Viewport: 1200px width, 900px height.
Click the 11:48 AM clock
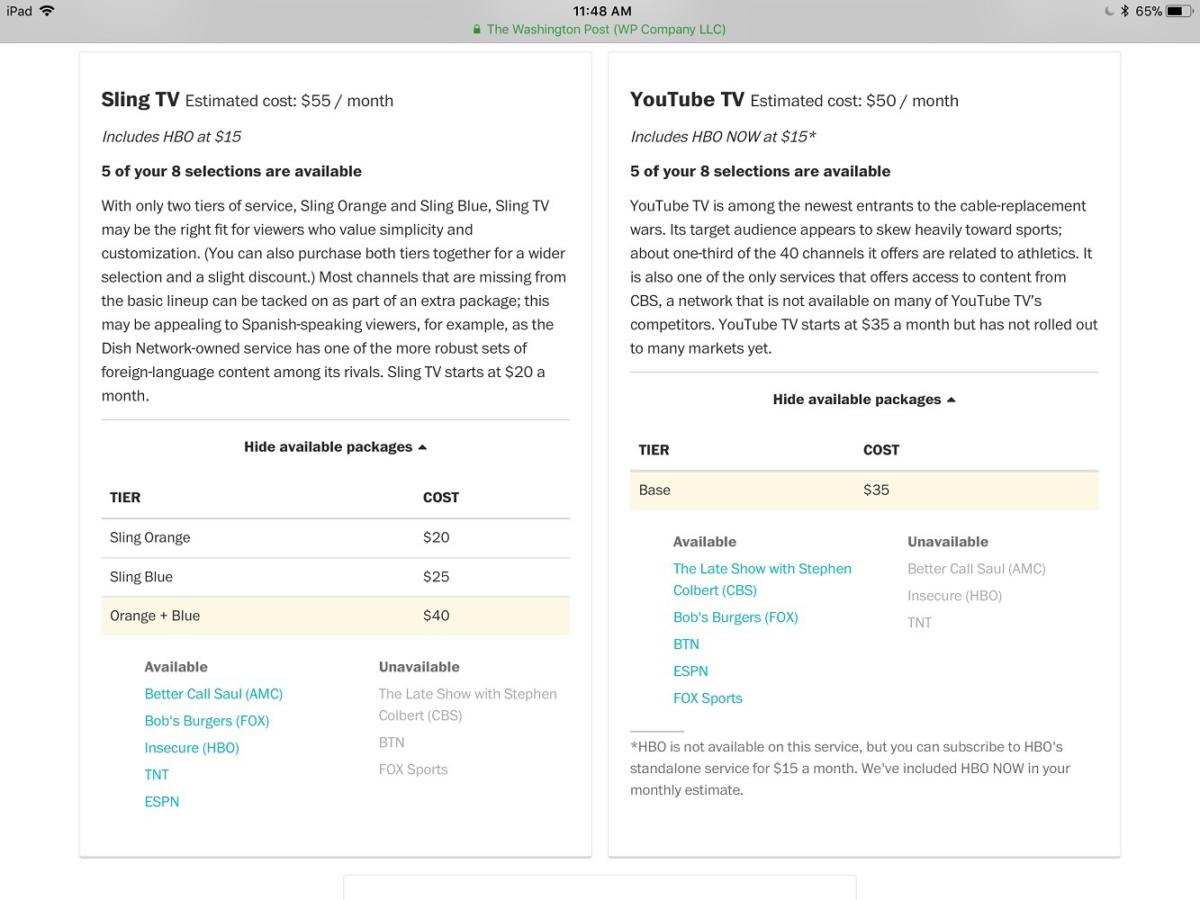600,11
